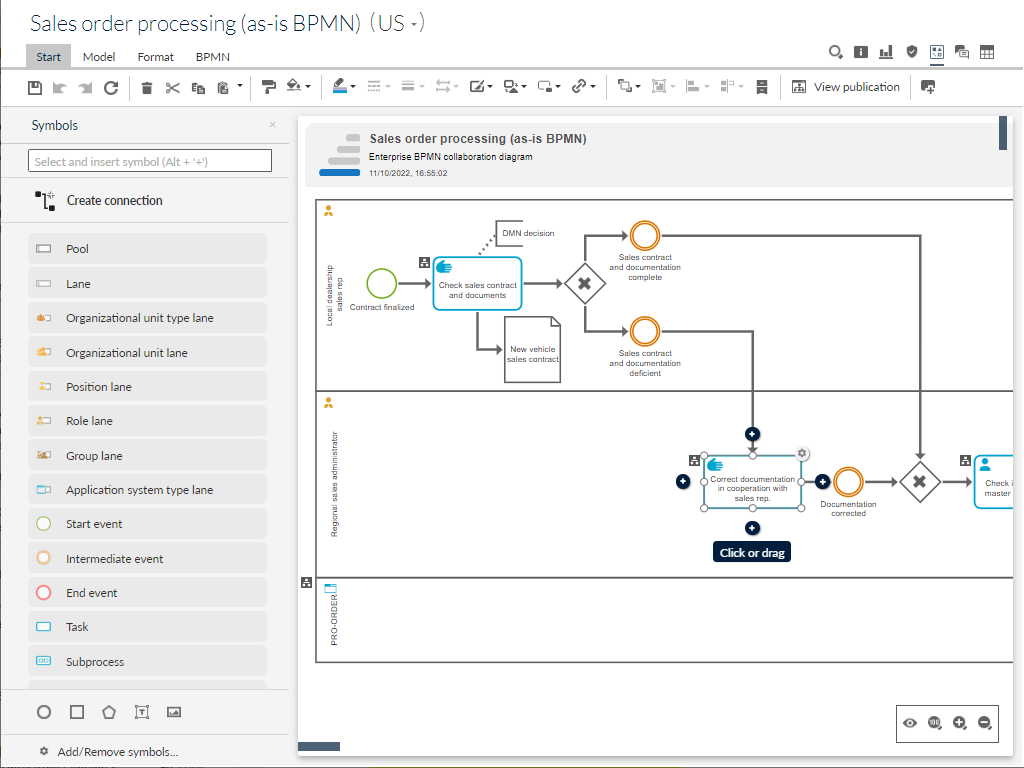Open the paste options dropdown arrow
Screen dimensions: 1024x768
click(x=240, y=87)
